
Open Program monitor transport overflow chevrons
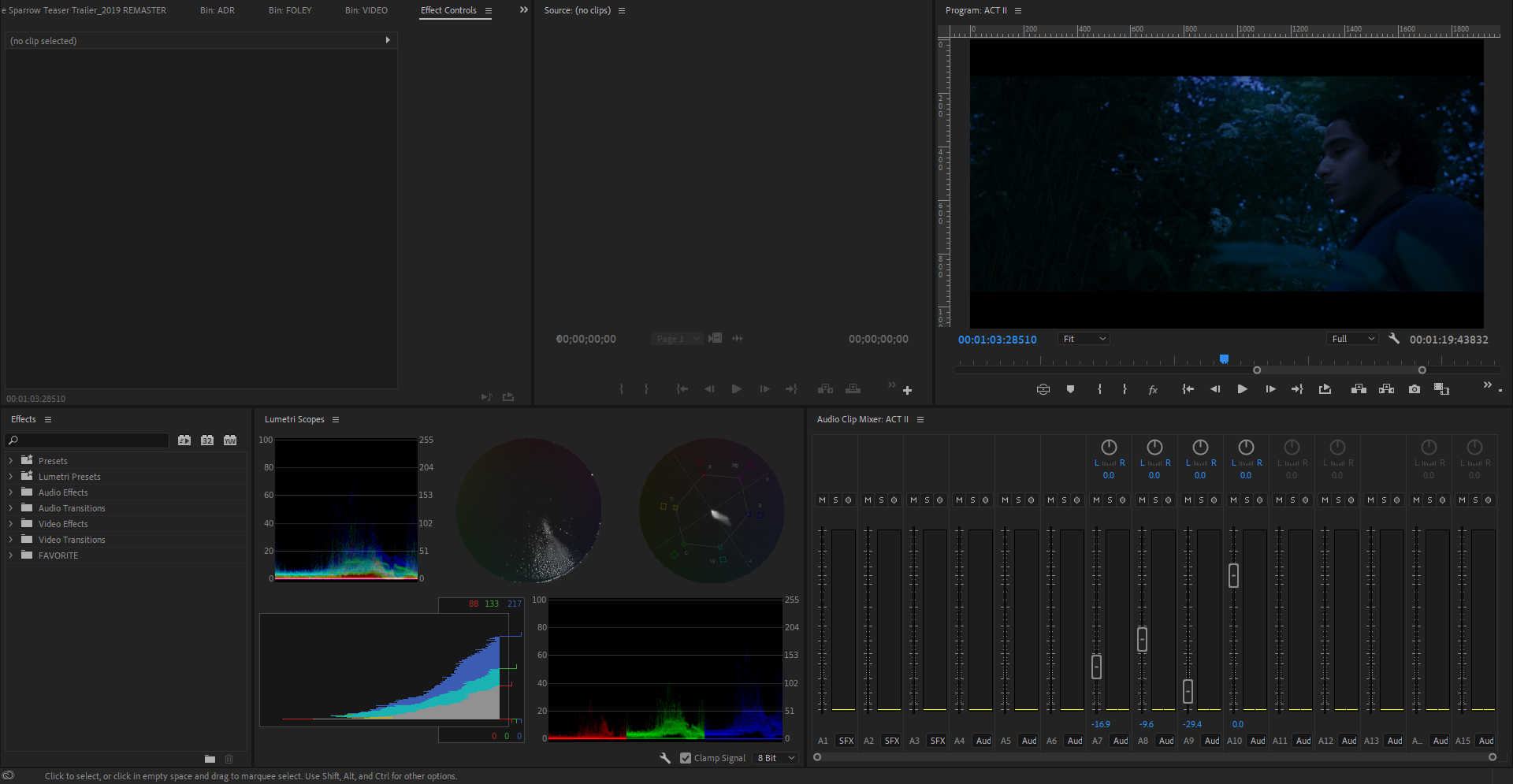1488,385
